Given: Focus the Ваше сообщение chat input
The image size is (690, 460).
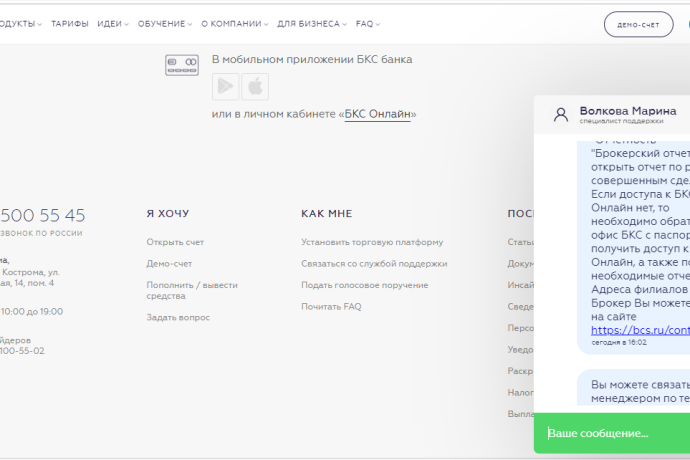Looking at the screenshot, I should [612, 433].
